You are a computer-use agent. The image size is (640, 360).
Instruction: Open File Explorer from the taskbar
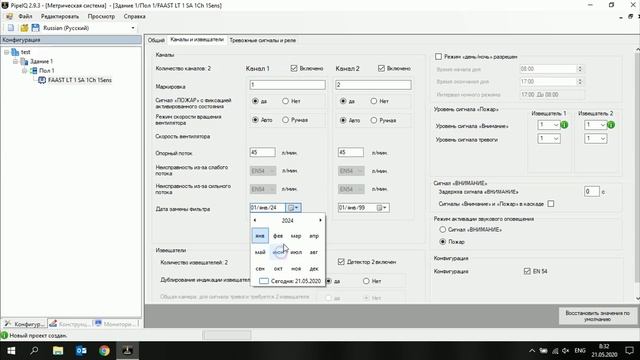point(58,351)
